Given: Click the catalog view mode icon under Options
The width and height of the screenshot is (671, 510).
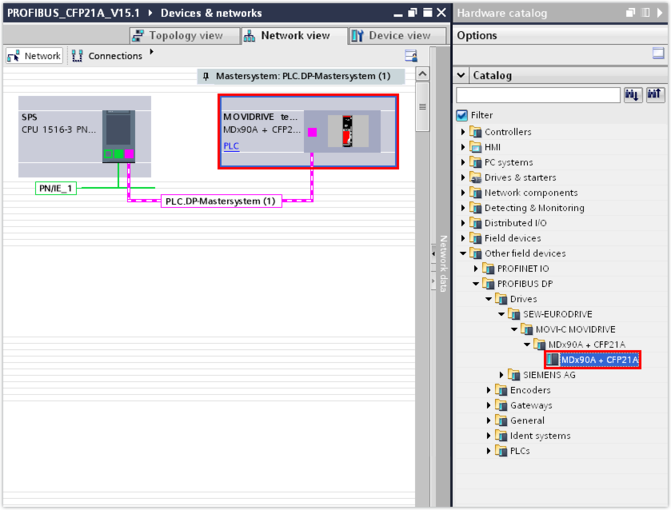Looking at the screenshot, I should tap(658, 54).
